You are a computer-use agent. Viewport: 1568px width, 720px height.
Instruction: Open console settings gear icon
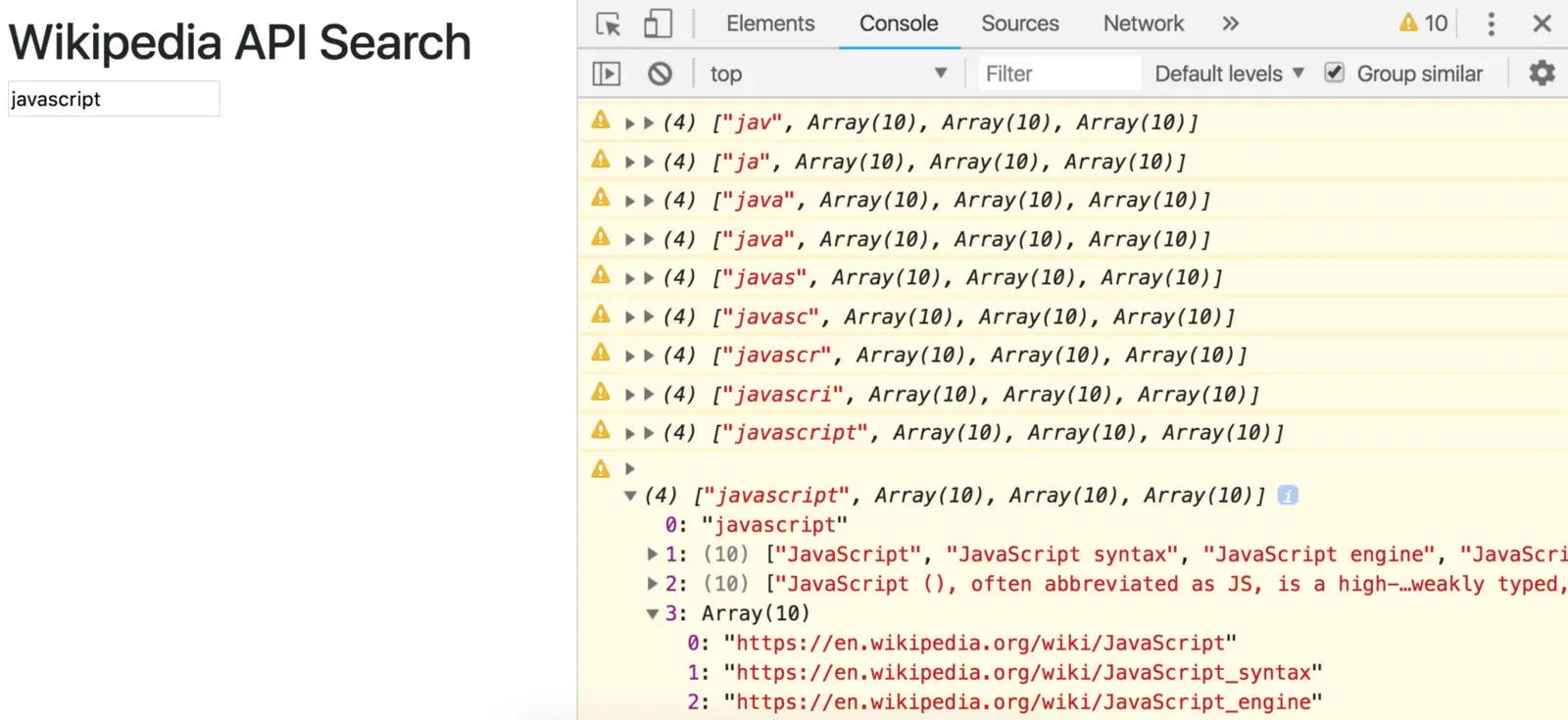tap(1542, 73)
